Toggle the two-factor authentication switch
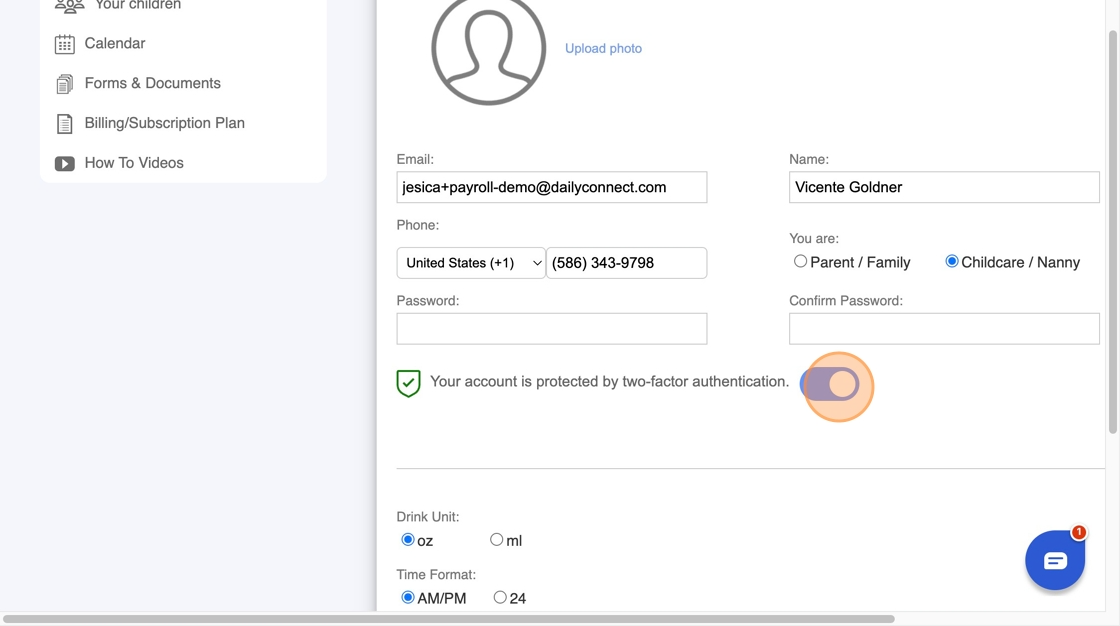 830,384
